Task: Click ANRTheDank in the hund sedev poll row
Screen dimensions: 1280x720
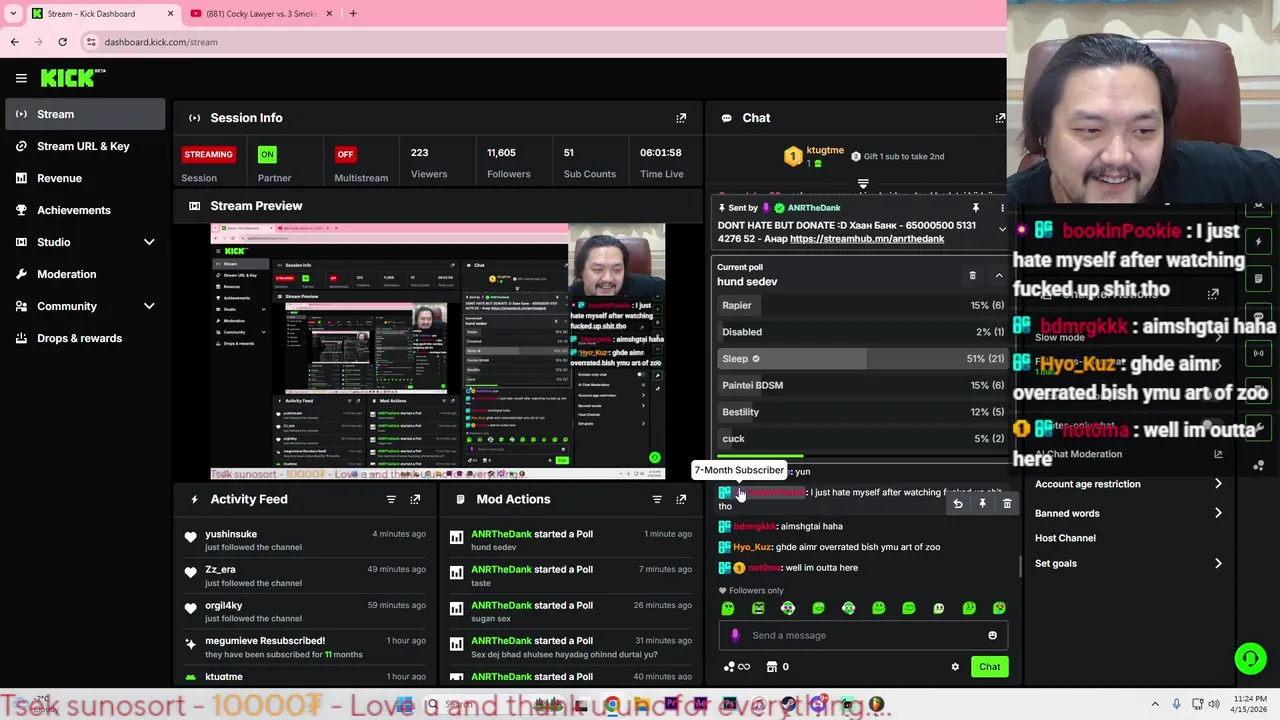Action: click(501, 534)
